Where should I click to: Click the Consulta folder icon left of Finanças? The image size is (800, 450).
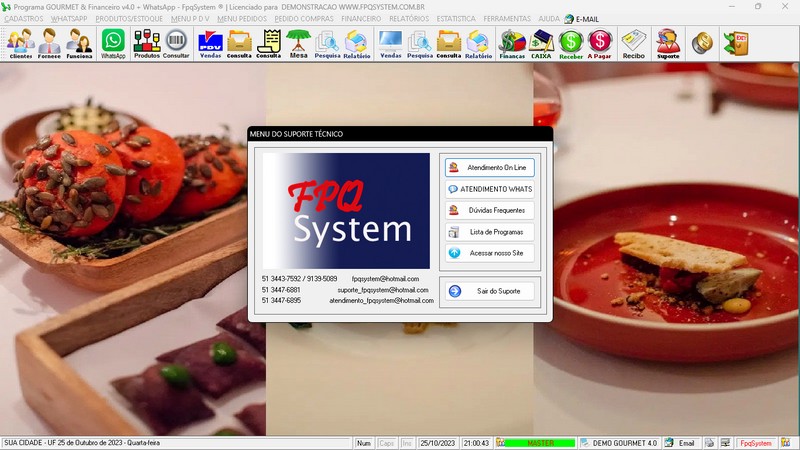(x=448, y=43)
